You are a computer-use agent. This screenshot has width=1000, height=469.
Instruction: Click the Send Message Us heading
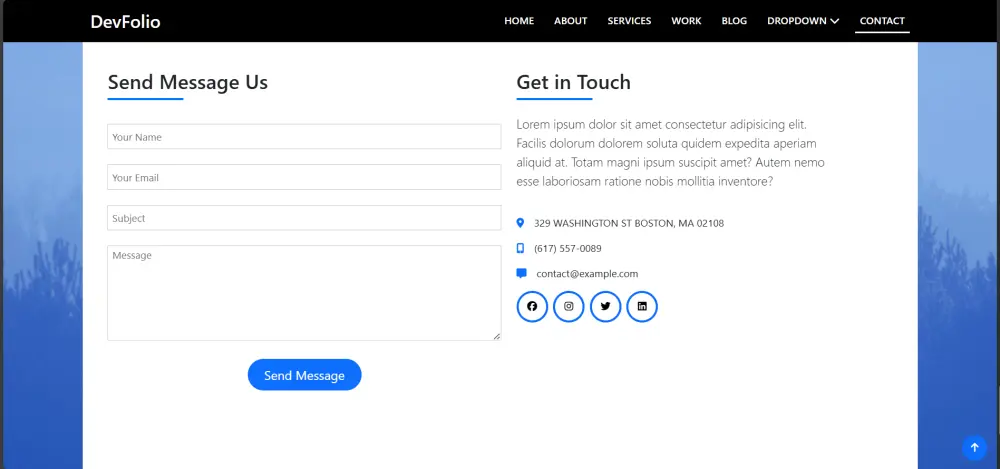pyautogui.click(x=188, y=82)
